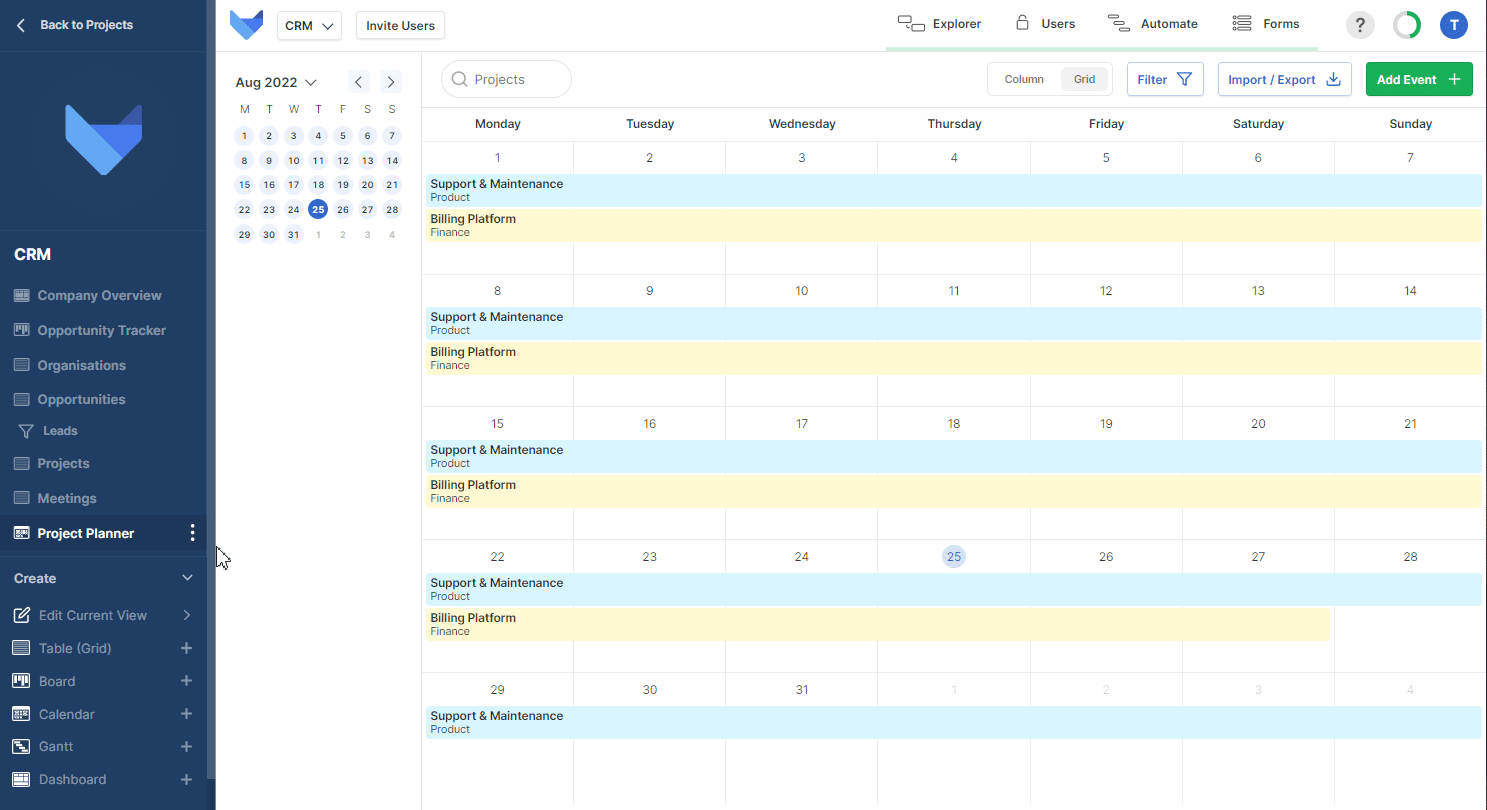Expand Edit Current View chevron
The image size is (1487, 810).
coord(187,615)
